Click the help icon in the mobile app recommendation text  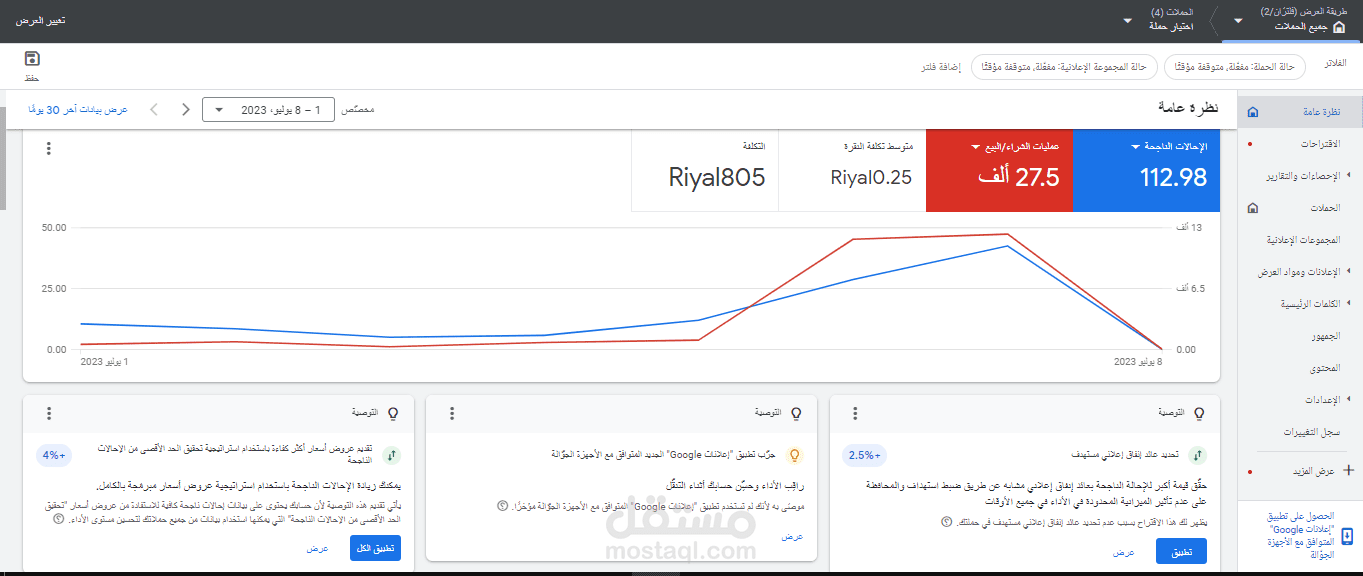click(x=502, y=506)
